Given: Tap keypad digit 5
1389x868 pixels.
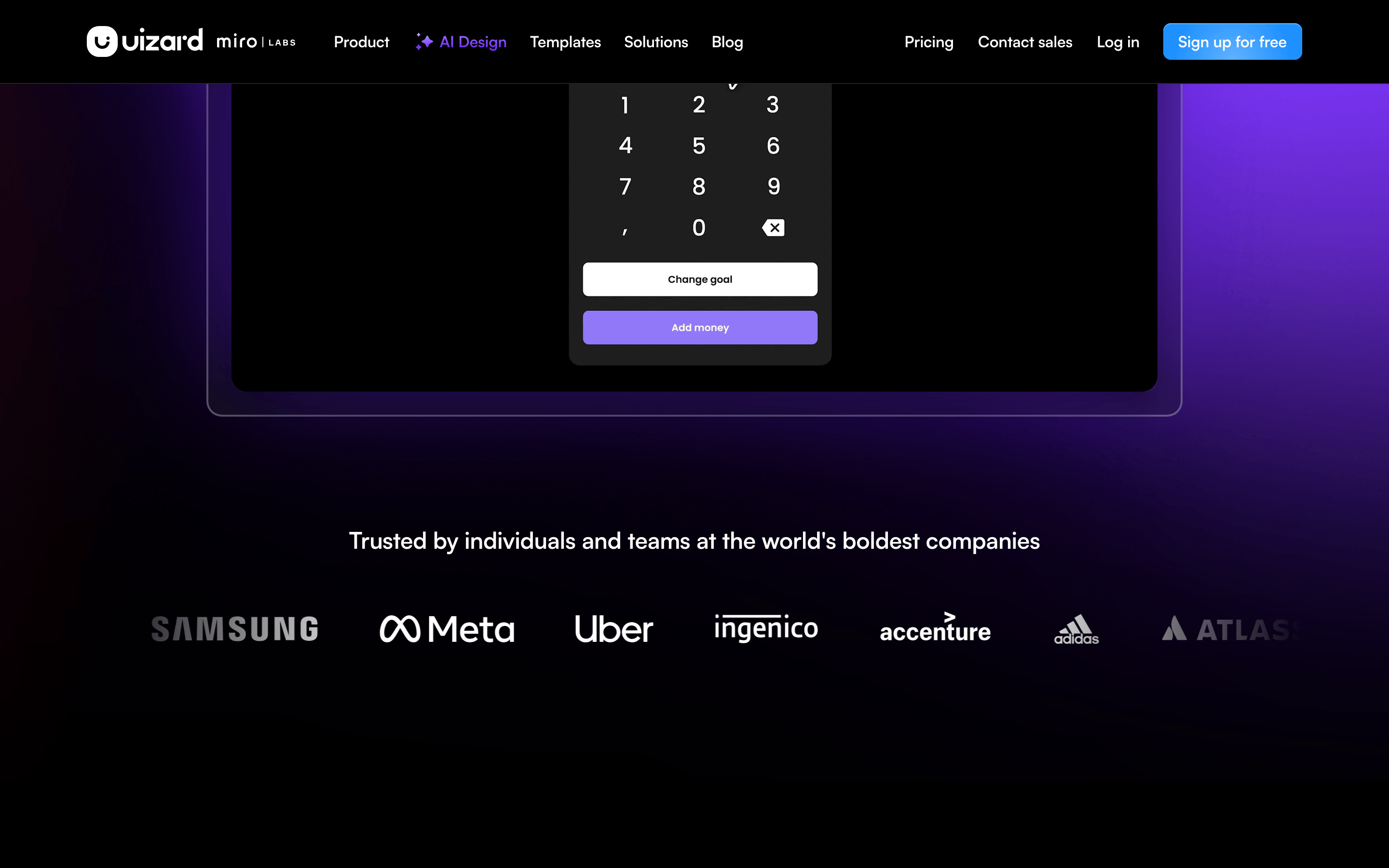Looking at the screenshot, I should coord(698,146).
